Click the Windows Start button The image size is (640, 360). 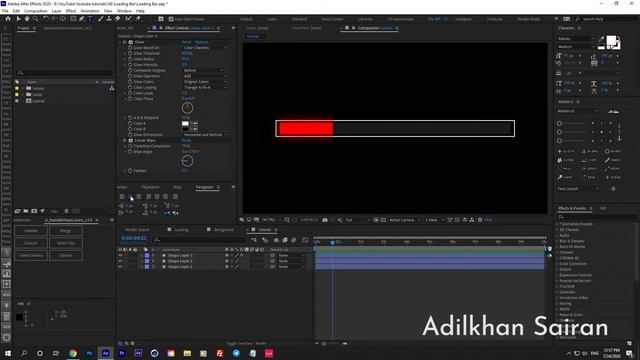point(7,353)
